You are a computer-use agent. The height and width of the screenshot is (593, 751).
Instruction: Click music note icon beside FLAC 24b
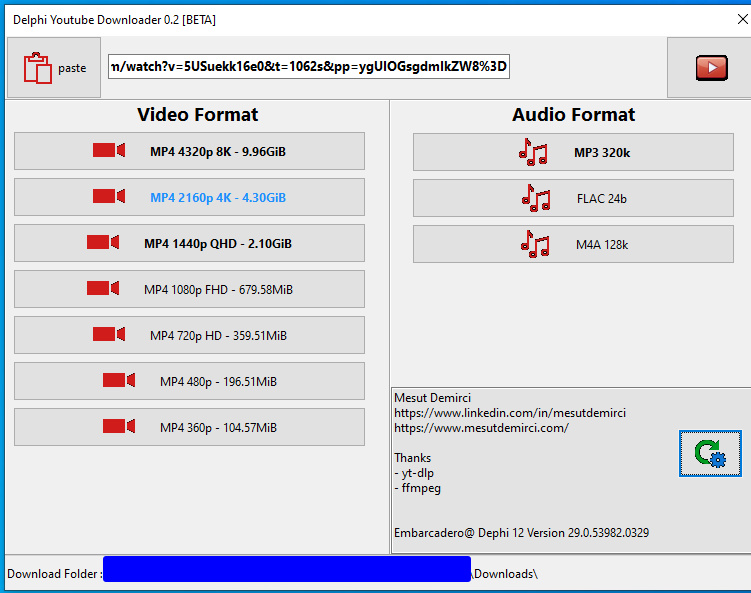tap(536, 198)
